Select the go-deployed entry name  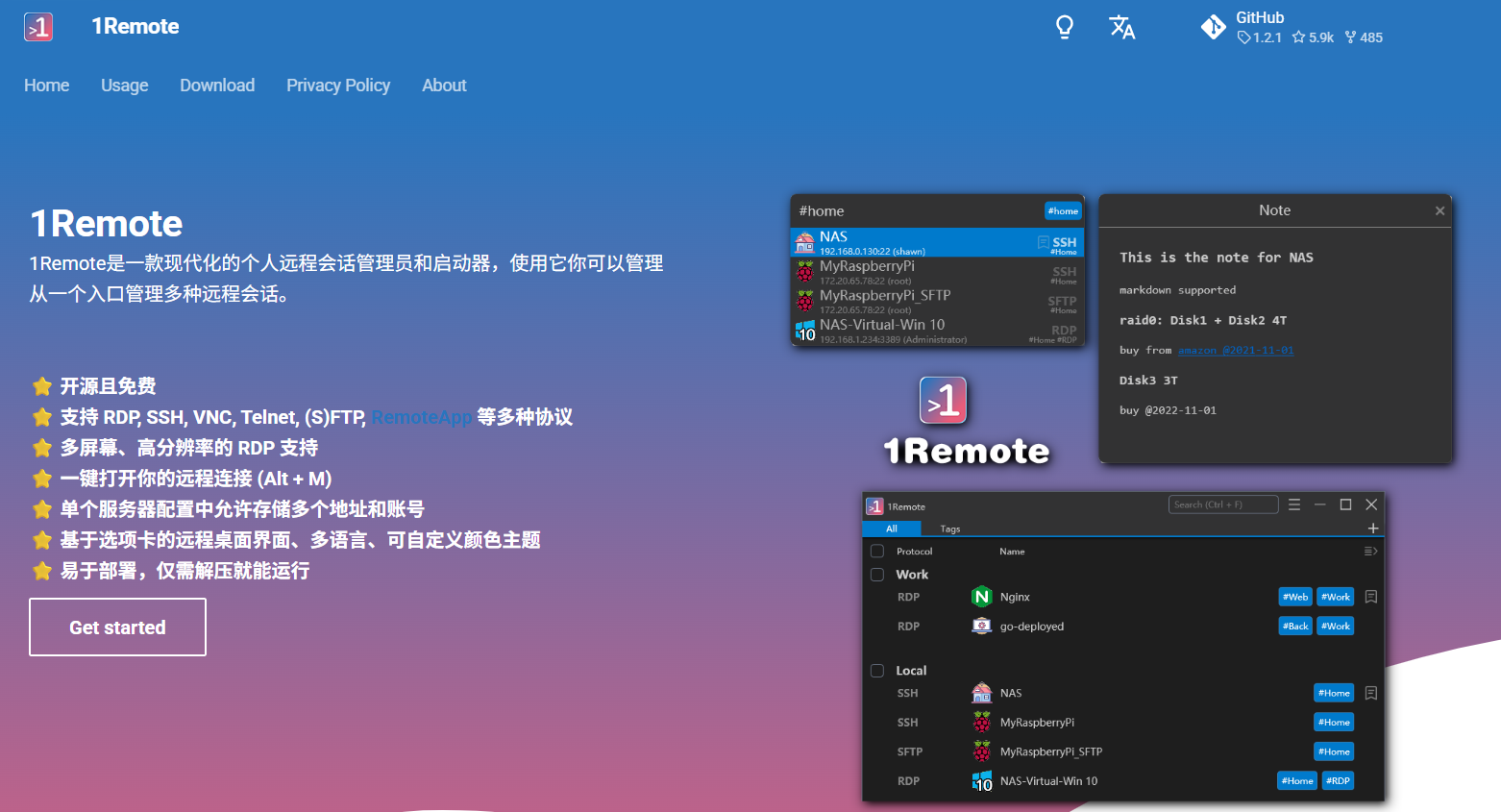pos(1032,627)
